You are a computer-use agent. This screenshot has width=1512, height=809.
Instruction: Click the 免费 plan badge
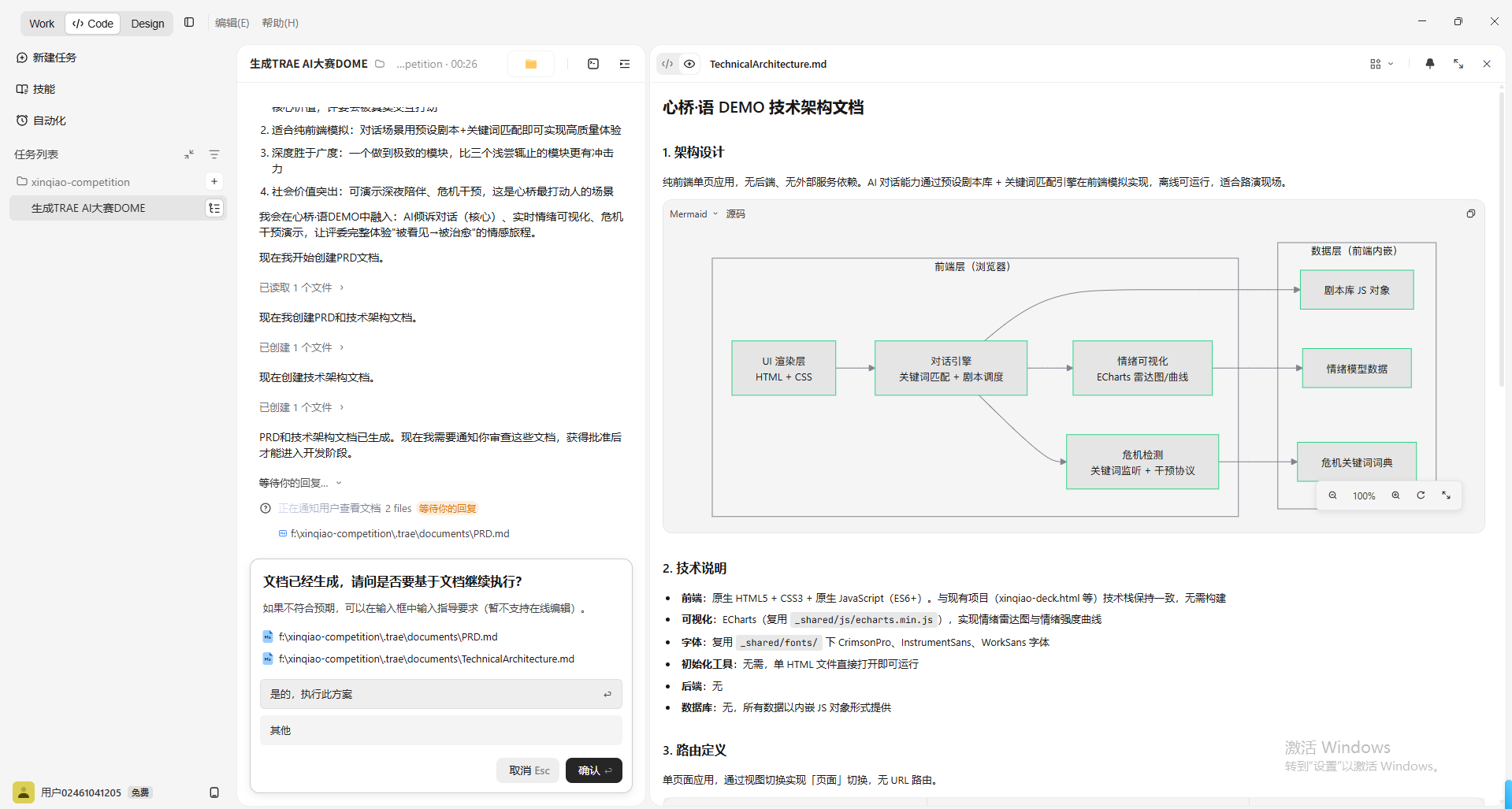click(140, 792)
